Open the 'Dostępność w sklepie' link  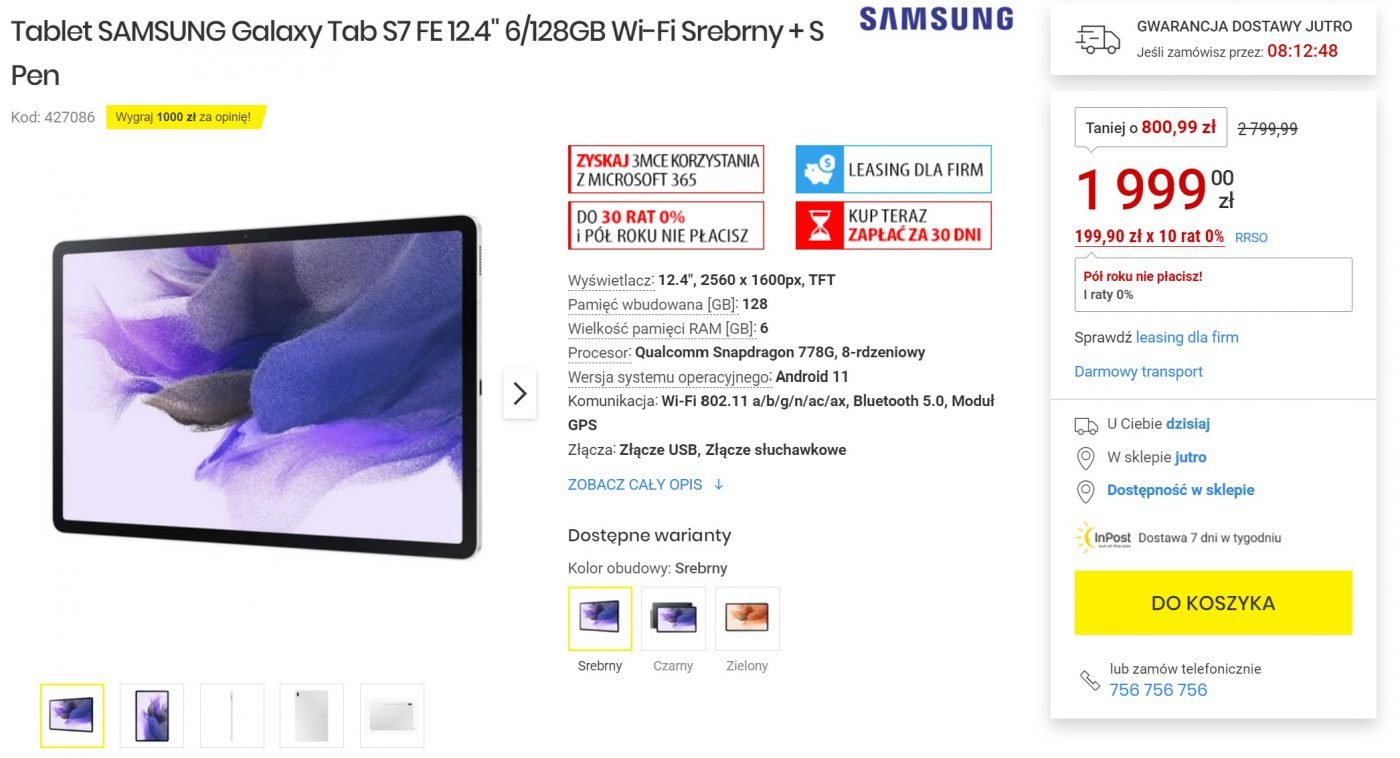tap(1180, 490)
